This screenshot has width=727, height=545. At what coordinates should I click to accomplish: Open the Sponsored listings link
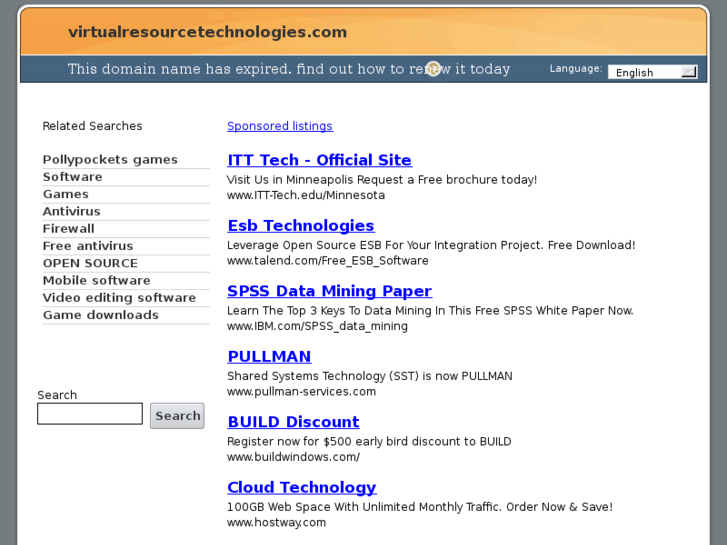(280, 126)
